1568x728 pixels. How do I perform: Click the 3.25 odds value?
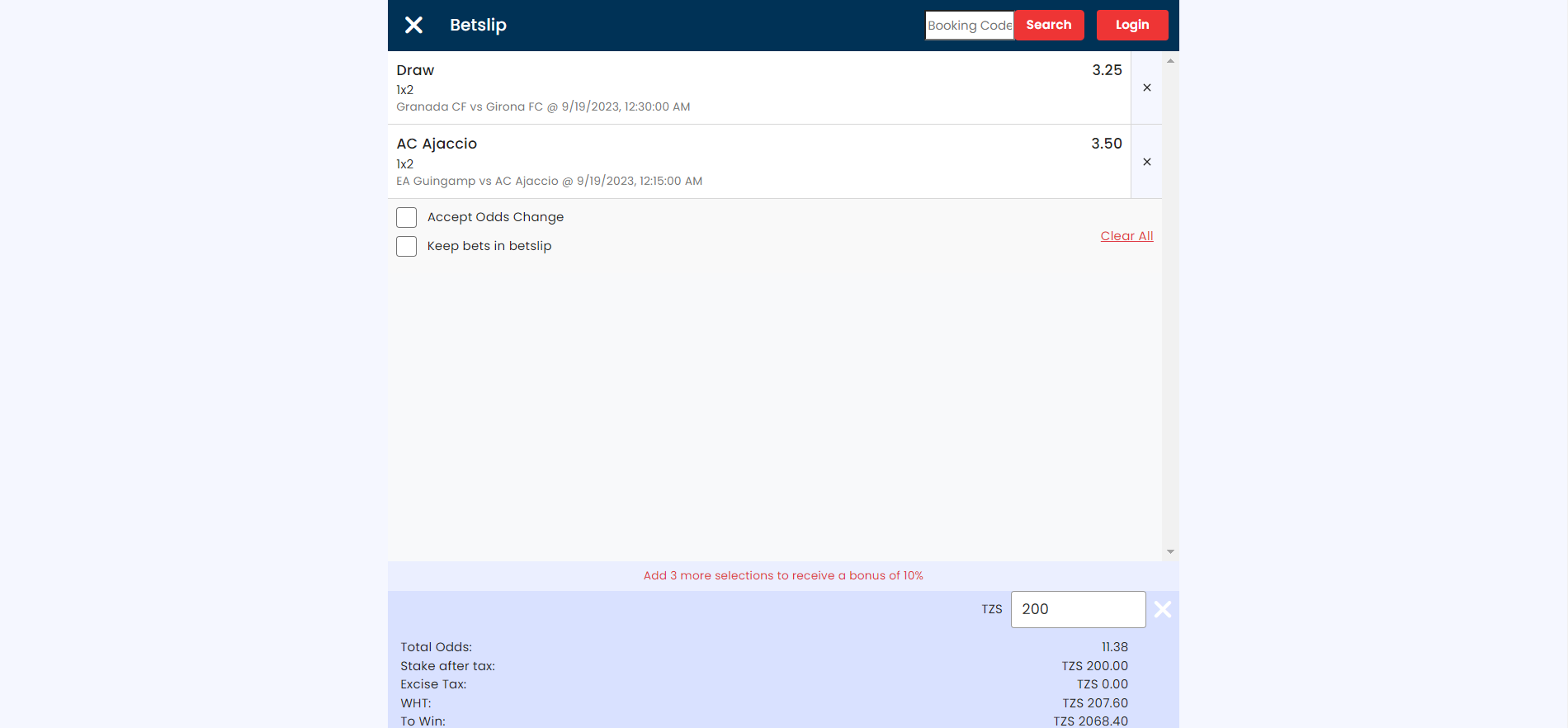(x=1107, y=70)
